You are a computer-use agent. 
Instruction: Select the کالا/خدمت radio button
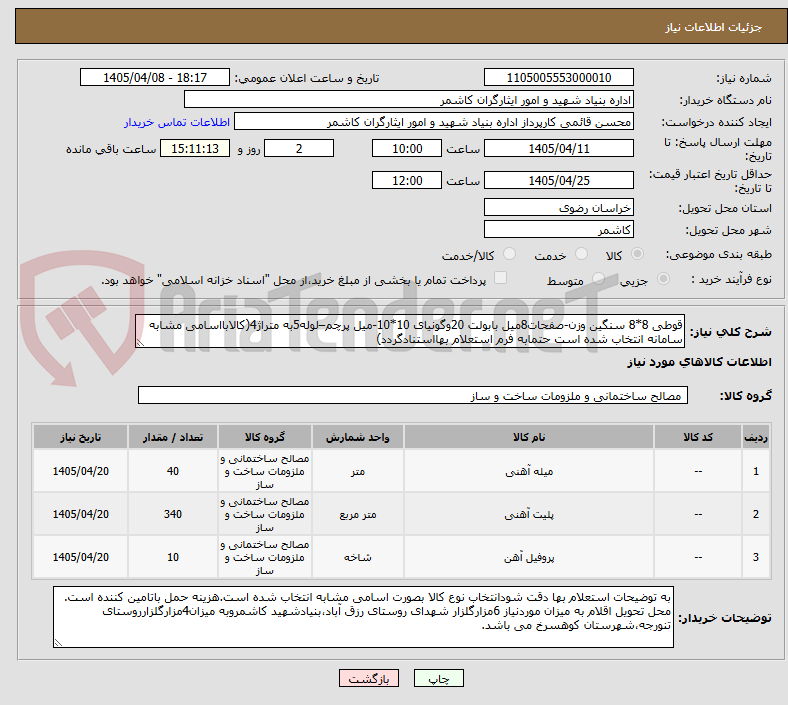pos(510,254)
